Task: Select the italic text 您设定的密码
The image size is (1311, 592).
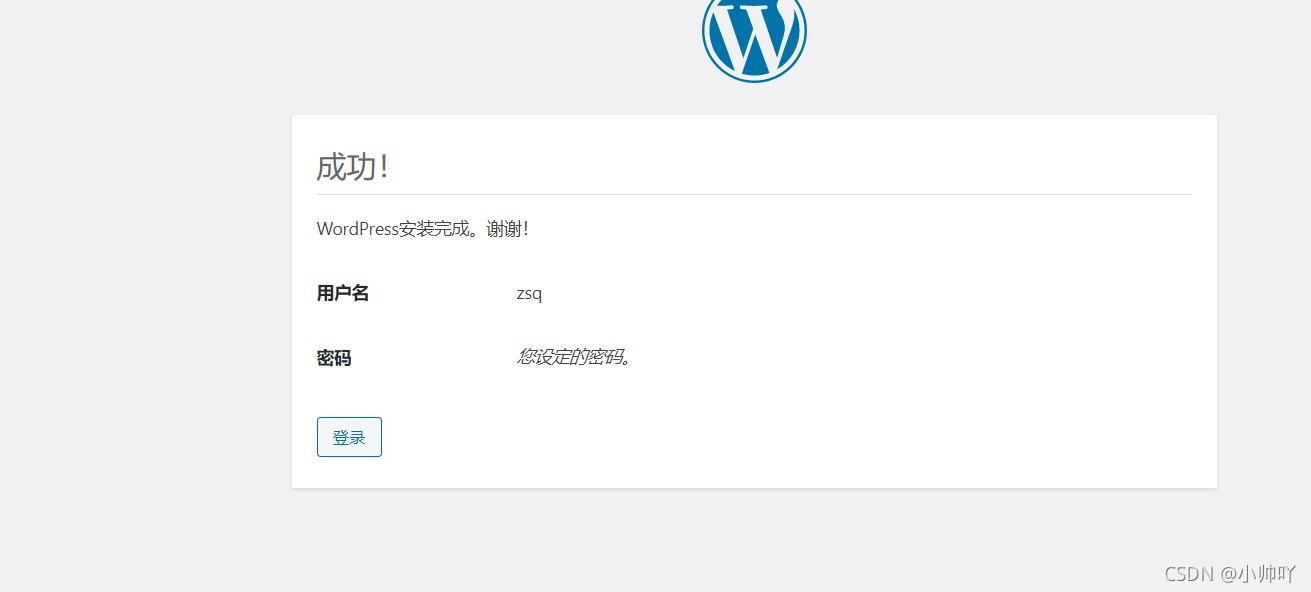Action: (x=573, y=357)
